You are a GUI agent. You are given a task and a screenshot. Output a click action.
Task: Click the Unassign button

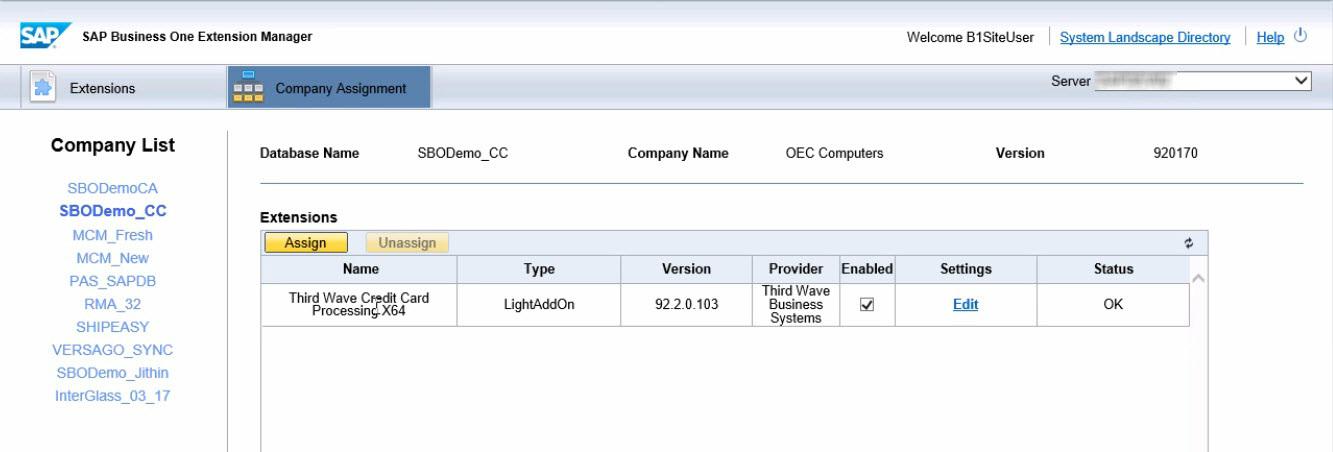pos(408,242)
